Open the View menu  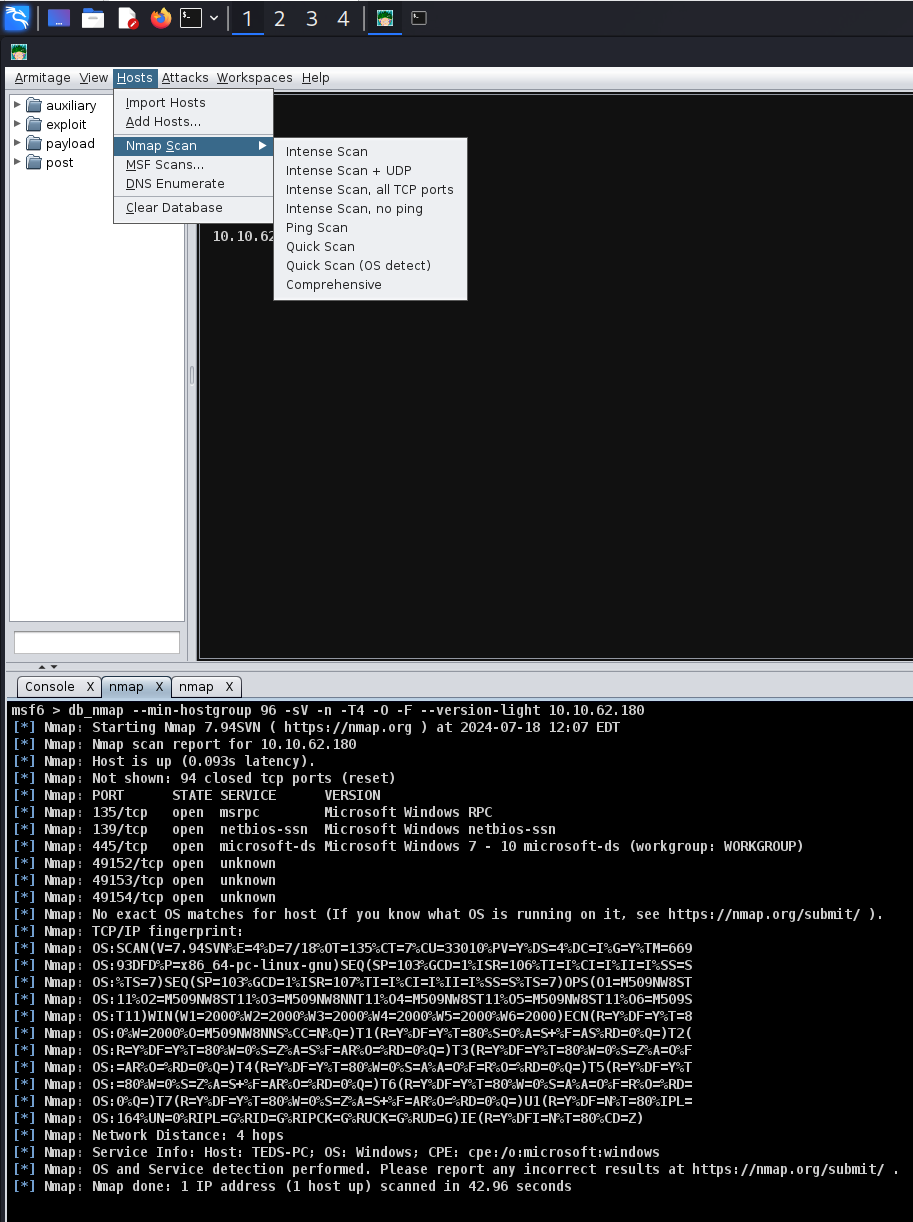(94, 78)
